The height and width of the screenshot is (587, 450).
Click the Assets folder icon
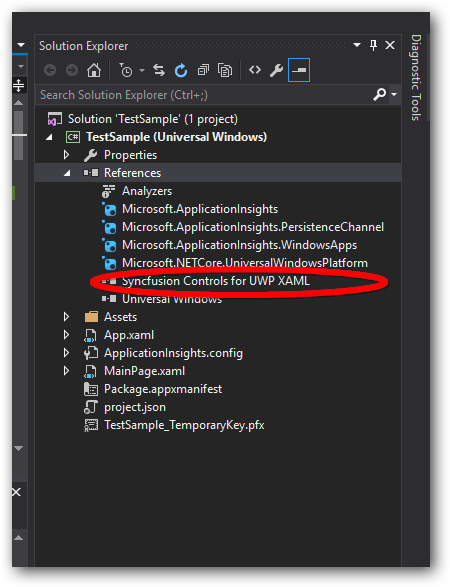91,317
